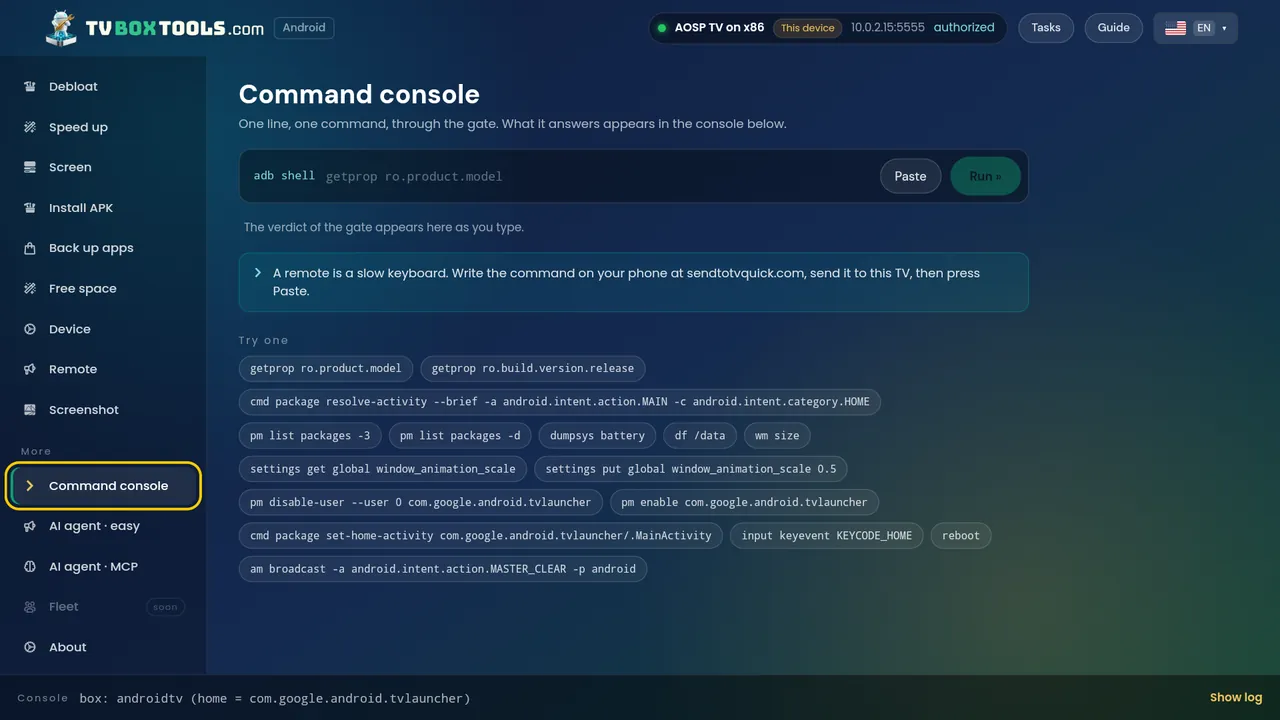This screenshot has width=1280, height=720.
Task: Click the Run button
Action: point(985,176)
